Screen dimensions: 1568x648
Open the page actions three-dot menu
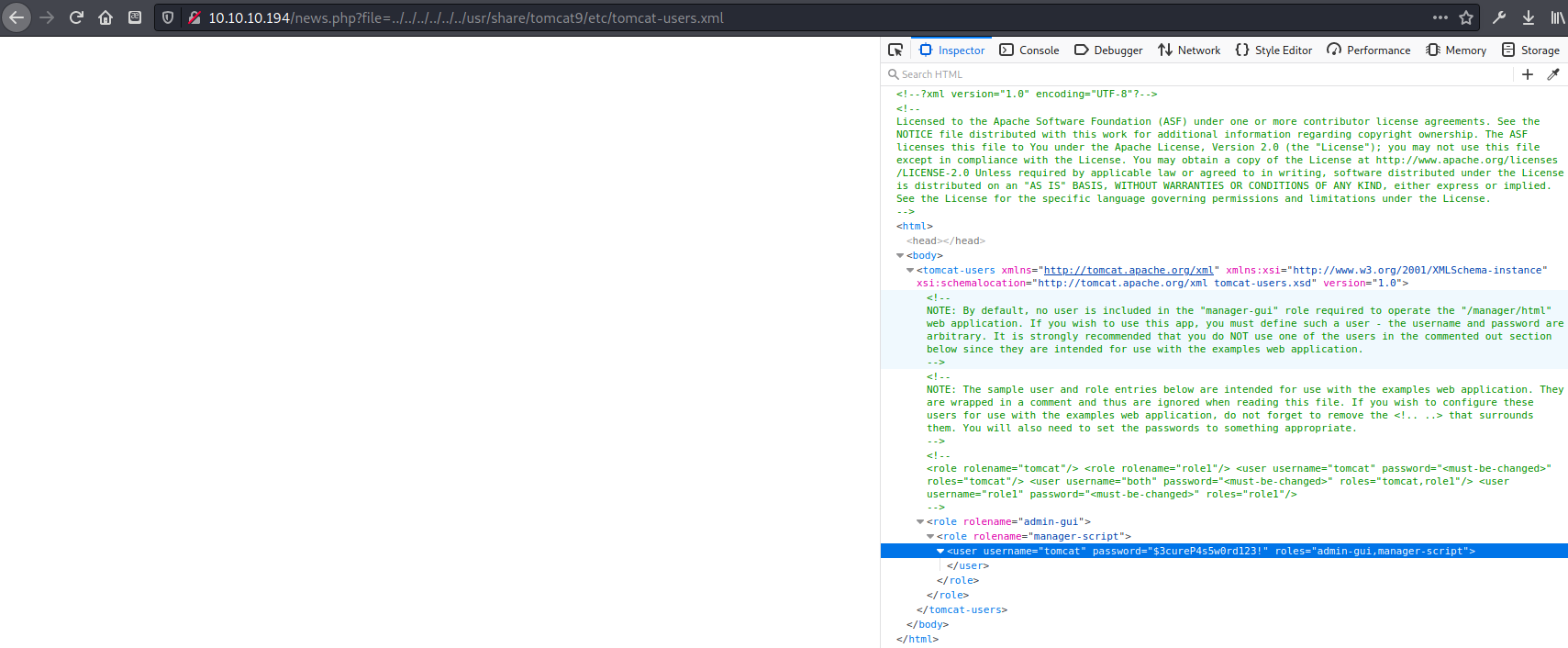click(x=1440, y=17)
